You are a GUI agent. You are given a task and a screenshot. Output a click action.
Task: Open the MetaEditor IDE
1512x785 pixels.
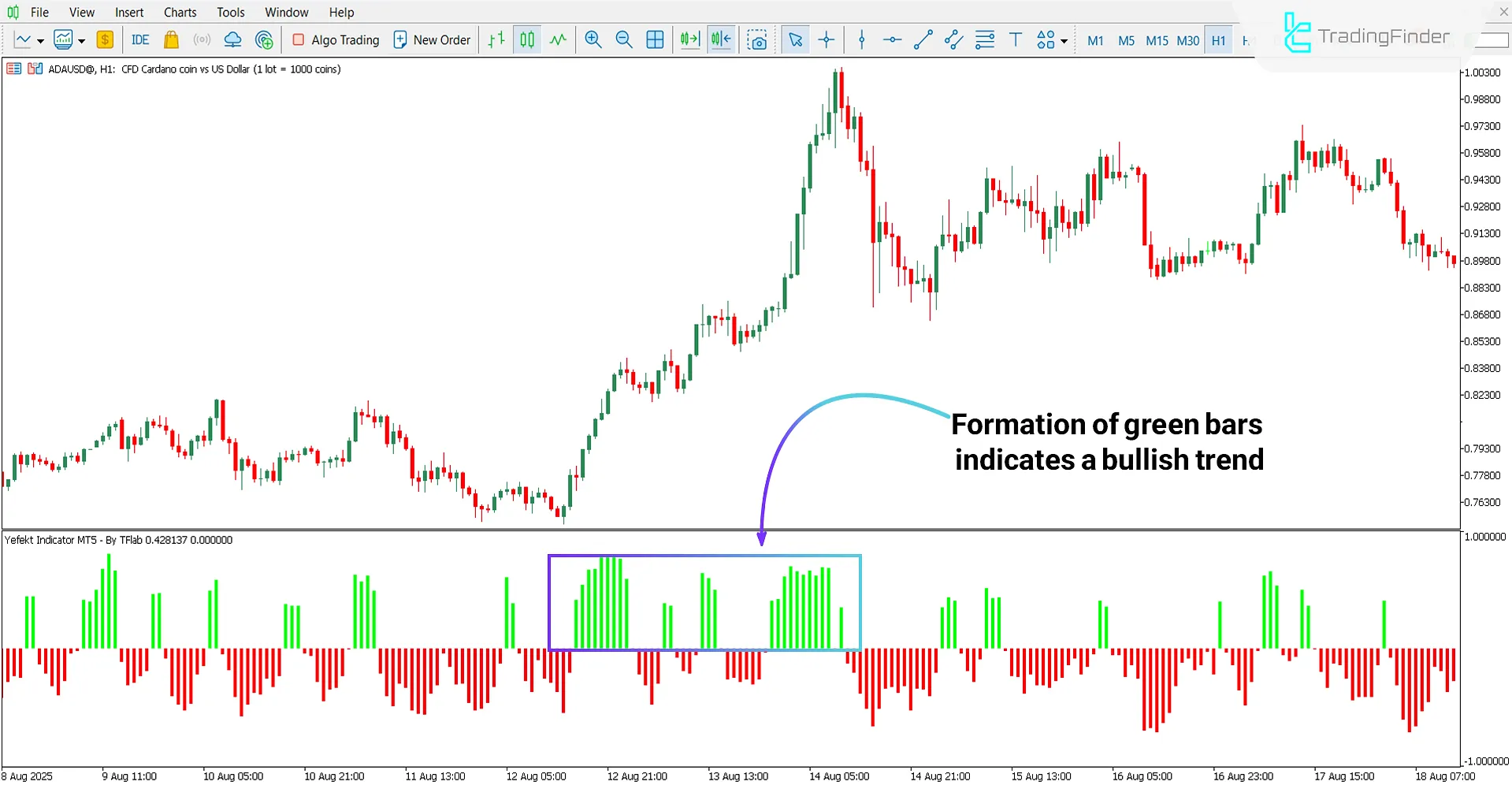[x=139, y=39]
